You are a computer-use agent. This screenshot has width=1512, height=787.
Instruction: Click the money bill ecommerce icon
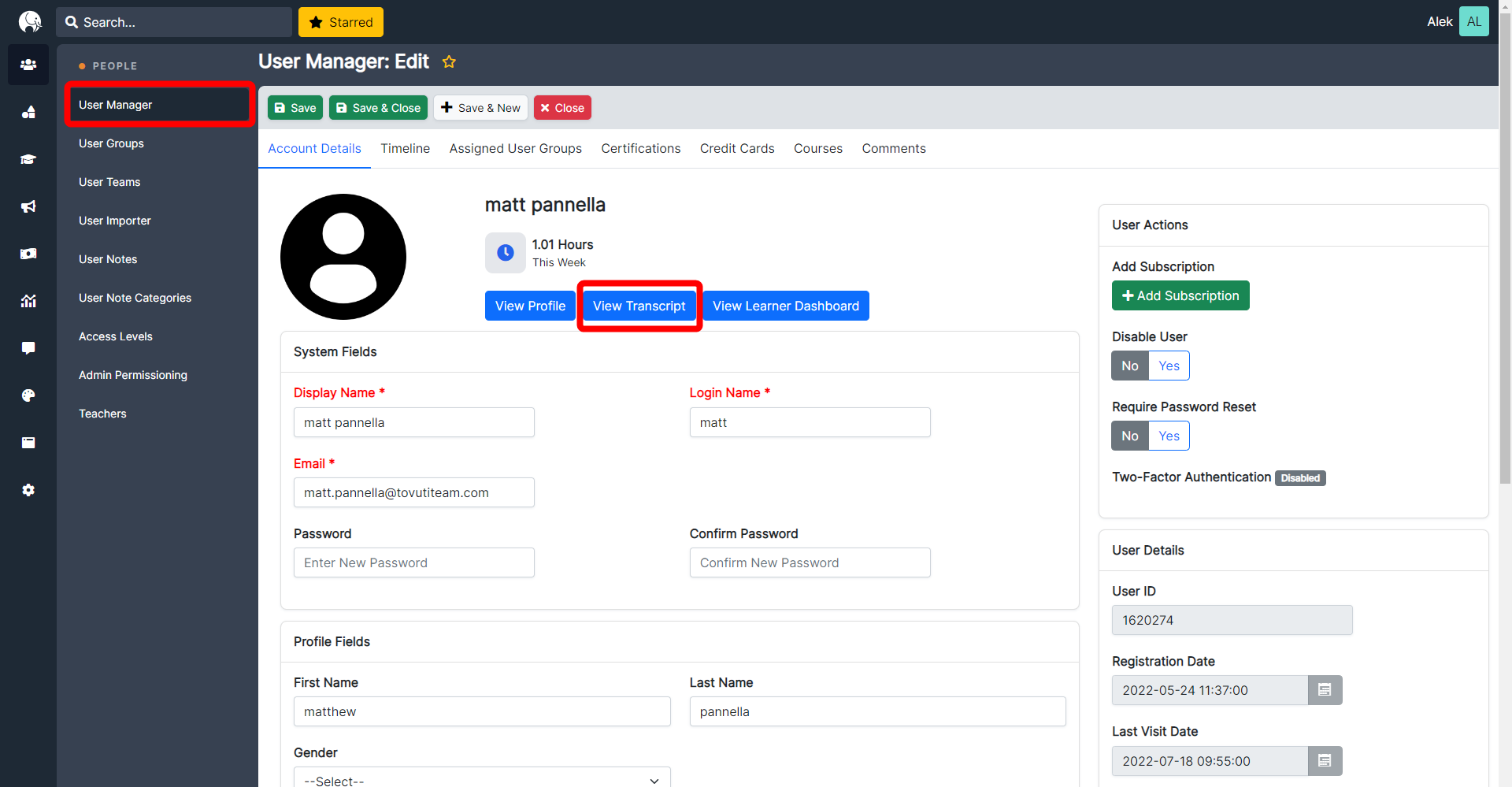28,254
